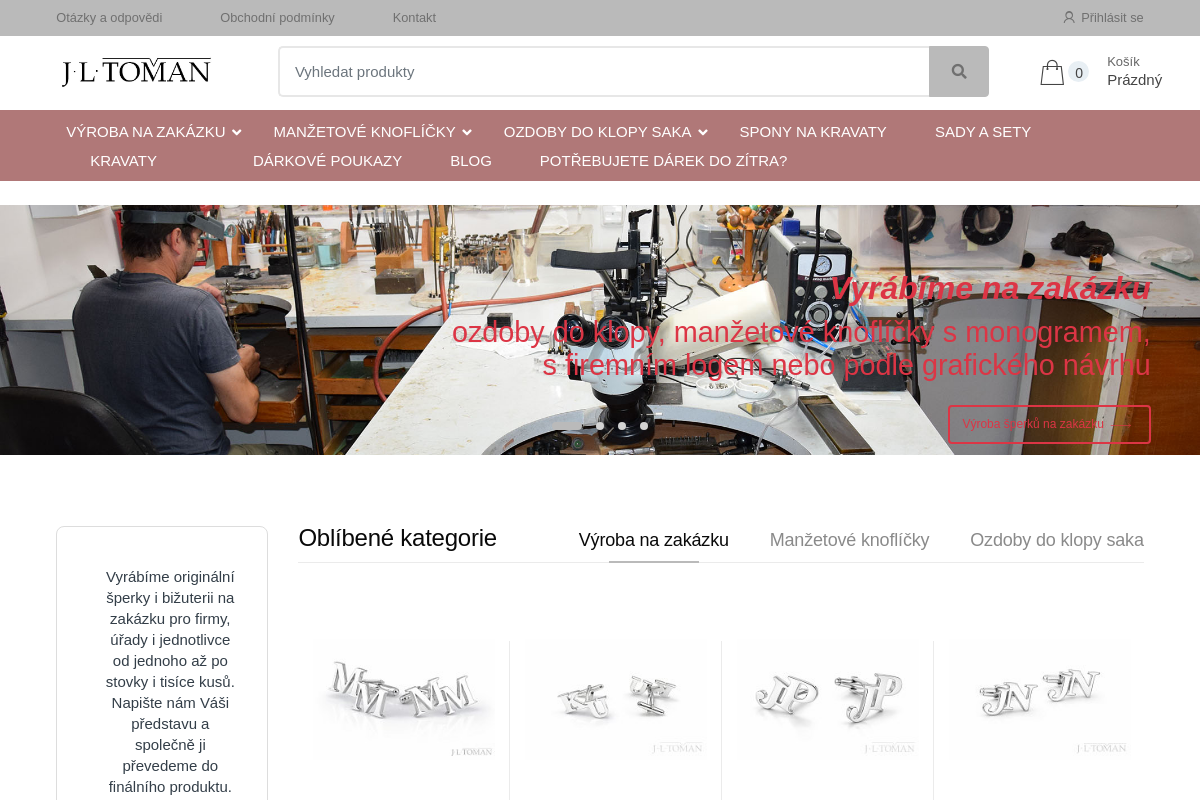Open the Obchodní podmínky link
Image resolution: width=1200 pixels, height=800 pixels.
(277, 17)
